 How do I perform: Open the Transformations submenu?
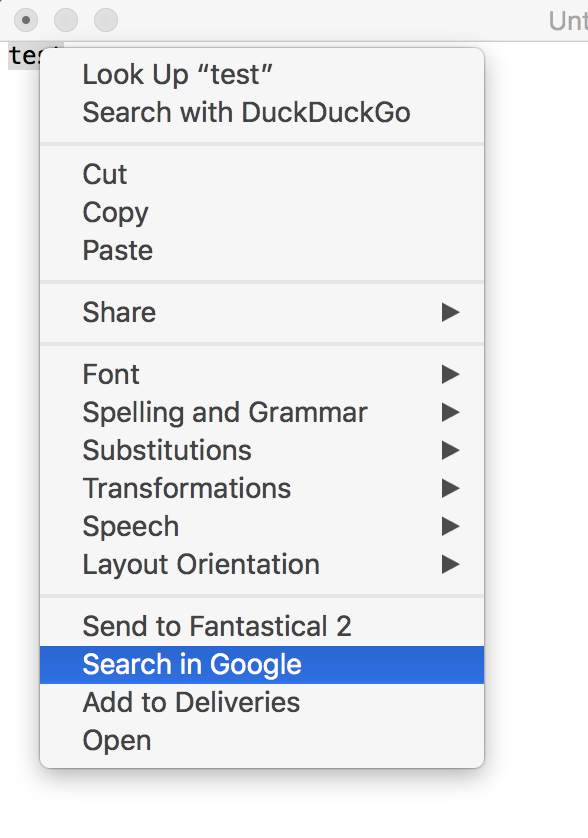click(262, 488)
